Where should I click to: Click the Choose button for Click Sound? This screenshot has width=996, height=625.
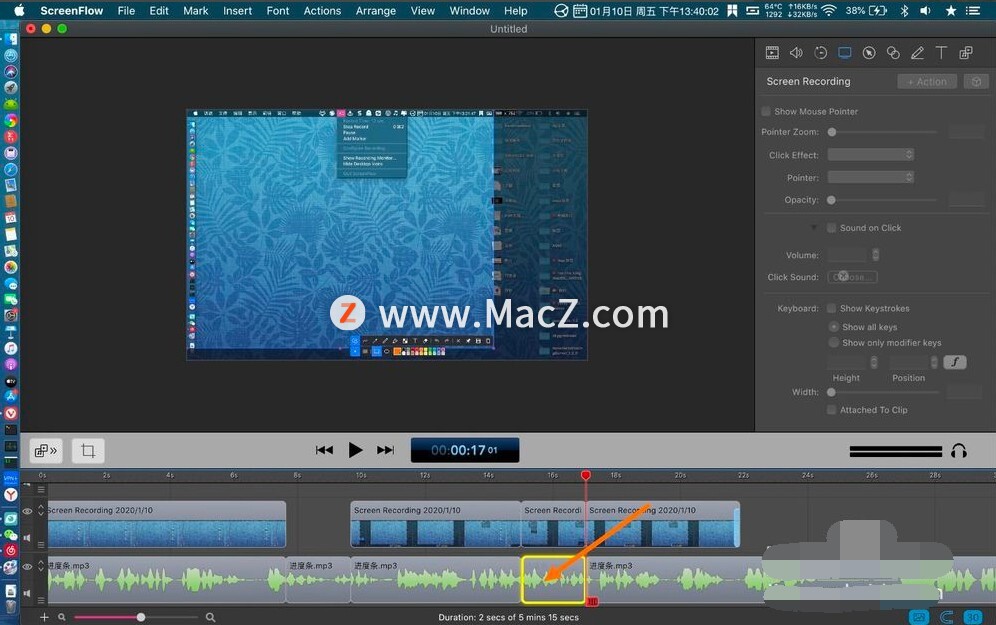852,277
